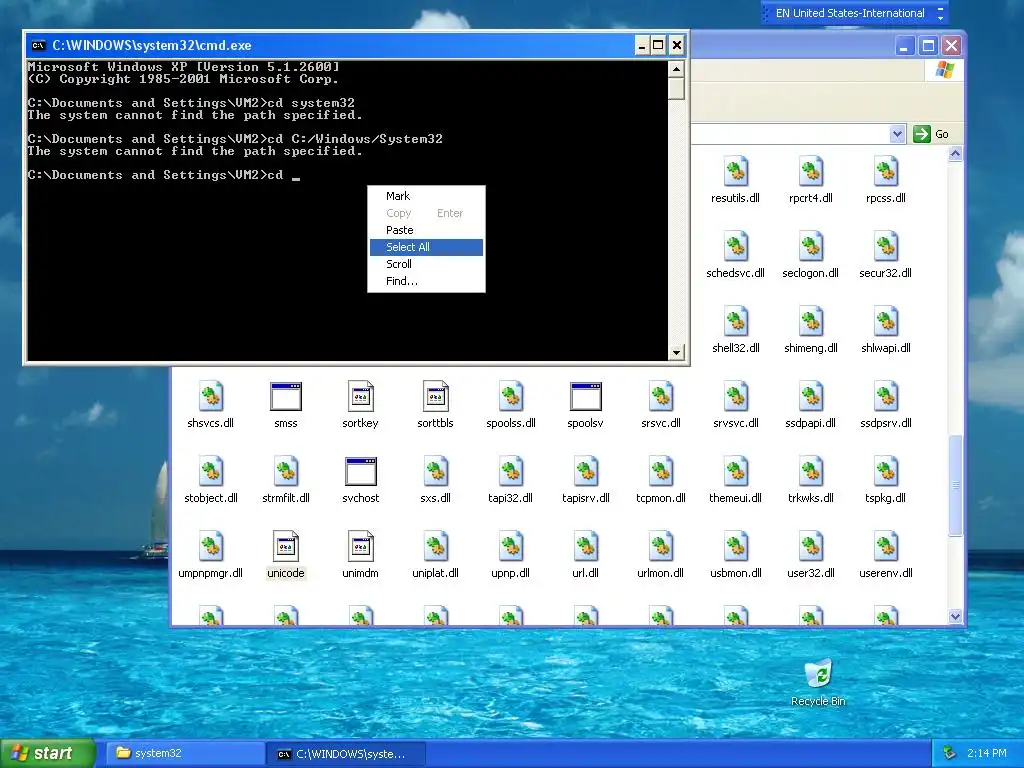Switch to the cmd.exe taskbar button
This screenshot has width=1024, height=768.
[x=346, y=754]
